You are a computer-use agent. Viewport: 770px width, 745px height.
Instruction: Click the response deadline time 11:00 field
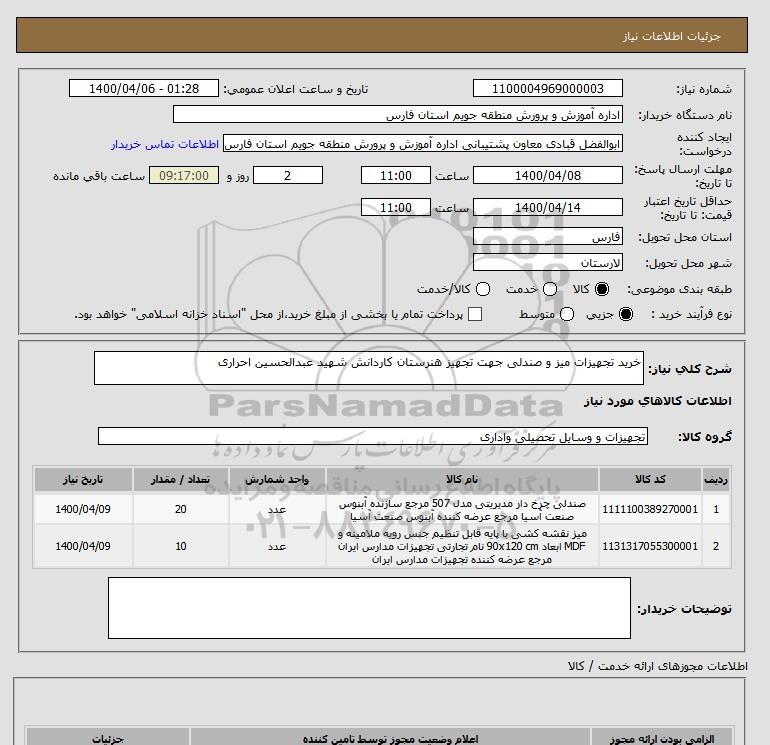pyautogui.click(x=396, y=175)
